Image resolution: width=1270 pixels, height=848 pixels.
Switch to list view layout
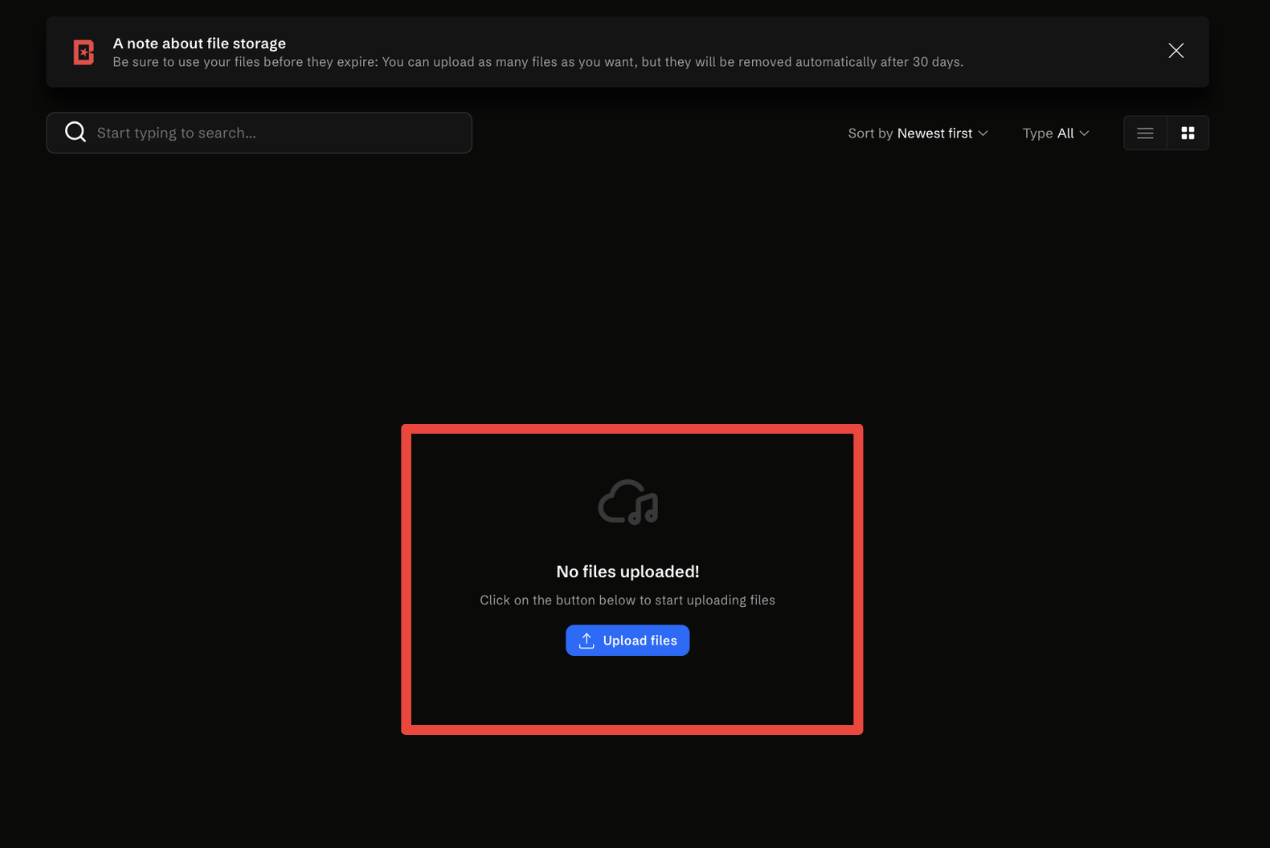1145,133
